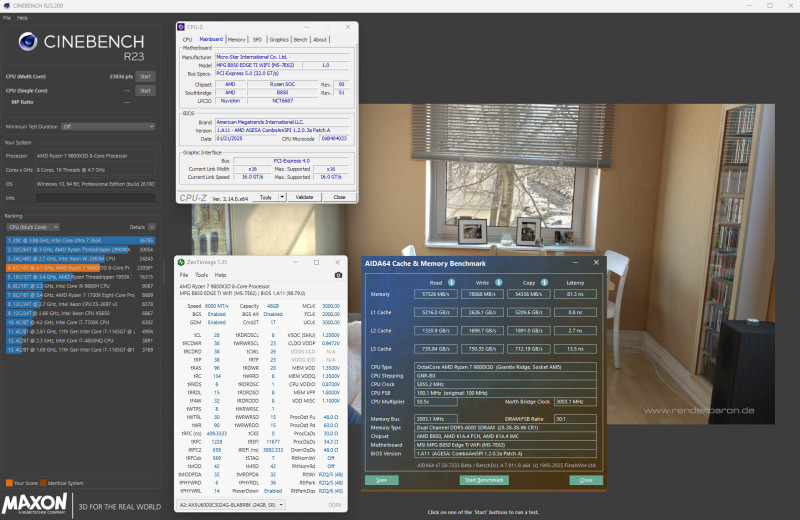The height and width of the screenshot is (520, 800).
Task: Click the MAXON logo at bottom left
Action: tap(34, 504)
